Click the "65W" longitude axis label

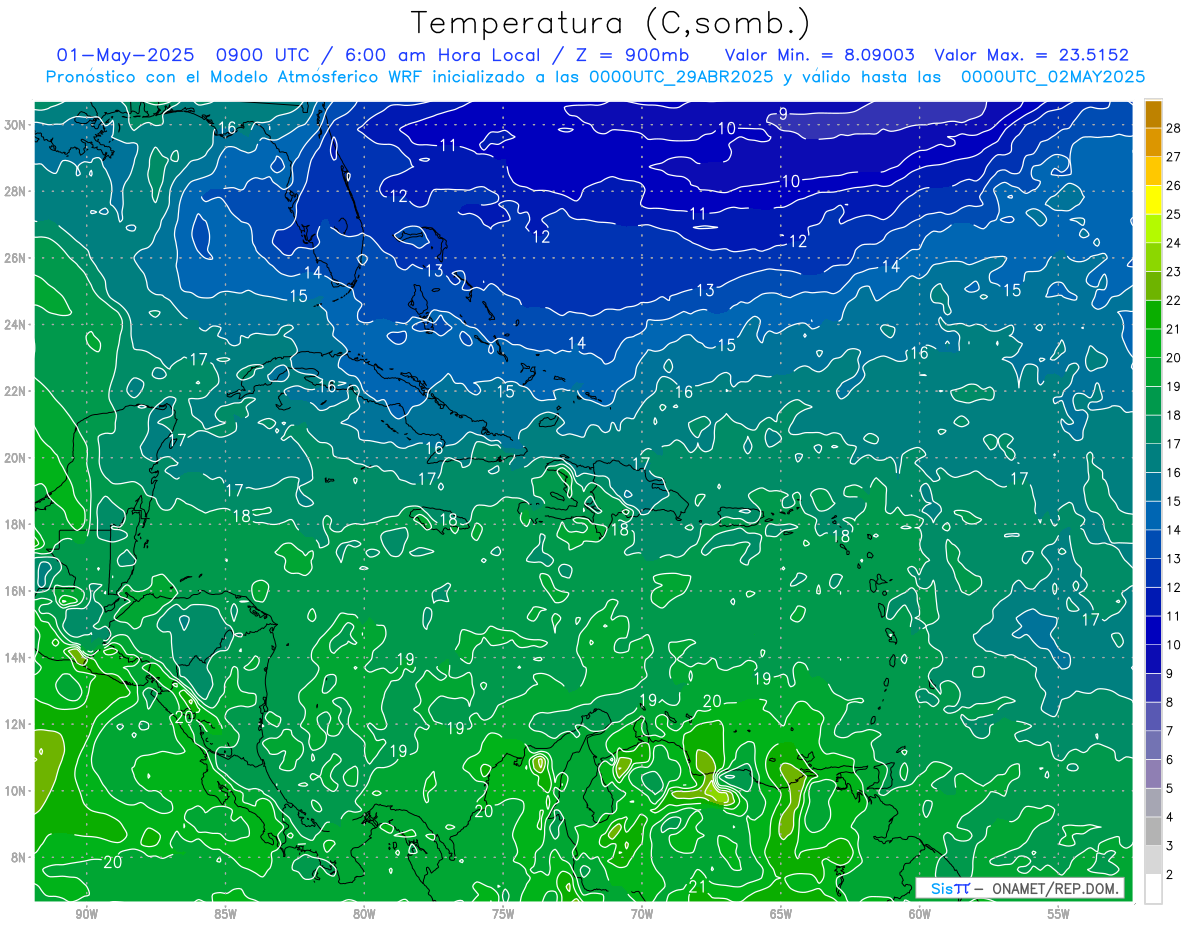781,914
